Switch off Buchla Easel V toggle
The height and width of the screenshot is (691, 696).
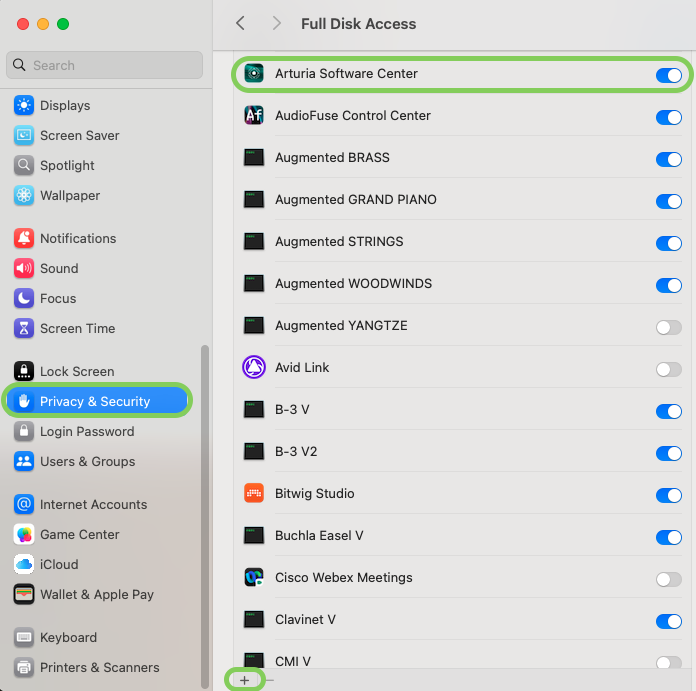tap(668, 537)
